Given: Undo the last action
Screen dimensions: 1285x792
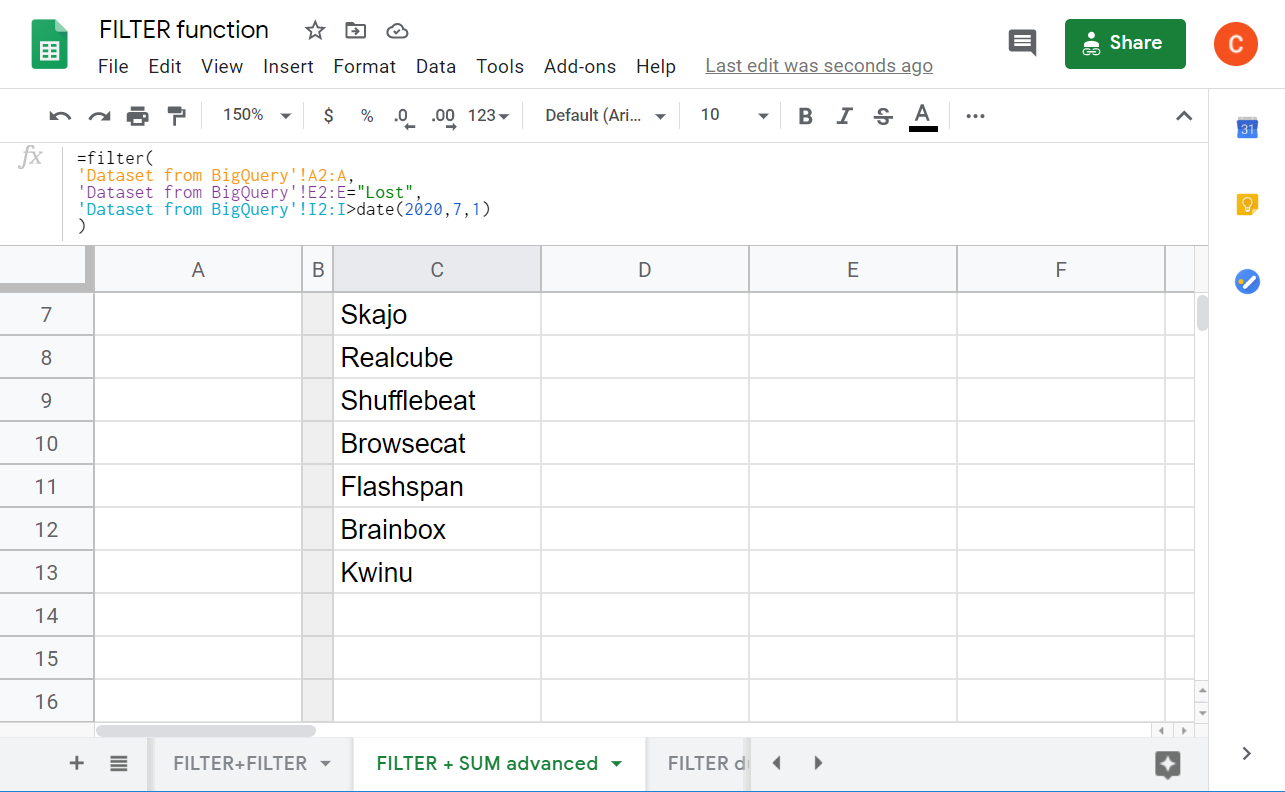Looking at the screenshot, I should (59, 116).
